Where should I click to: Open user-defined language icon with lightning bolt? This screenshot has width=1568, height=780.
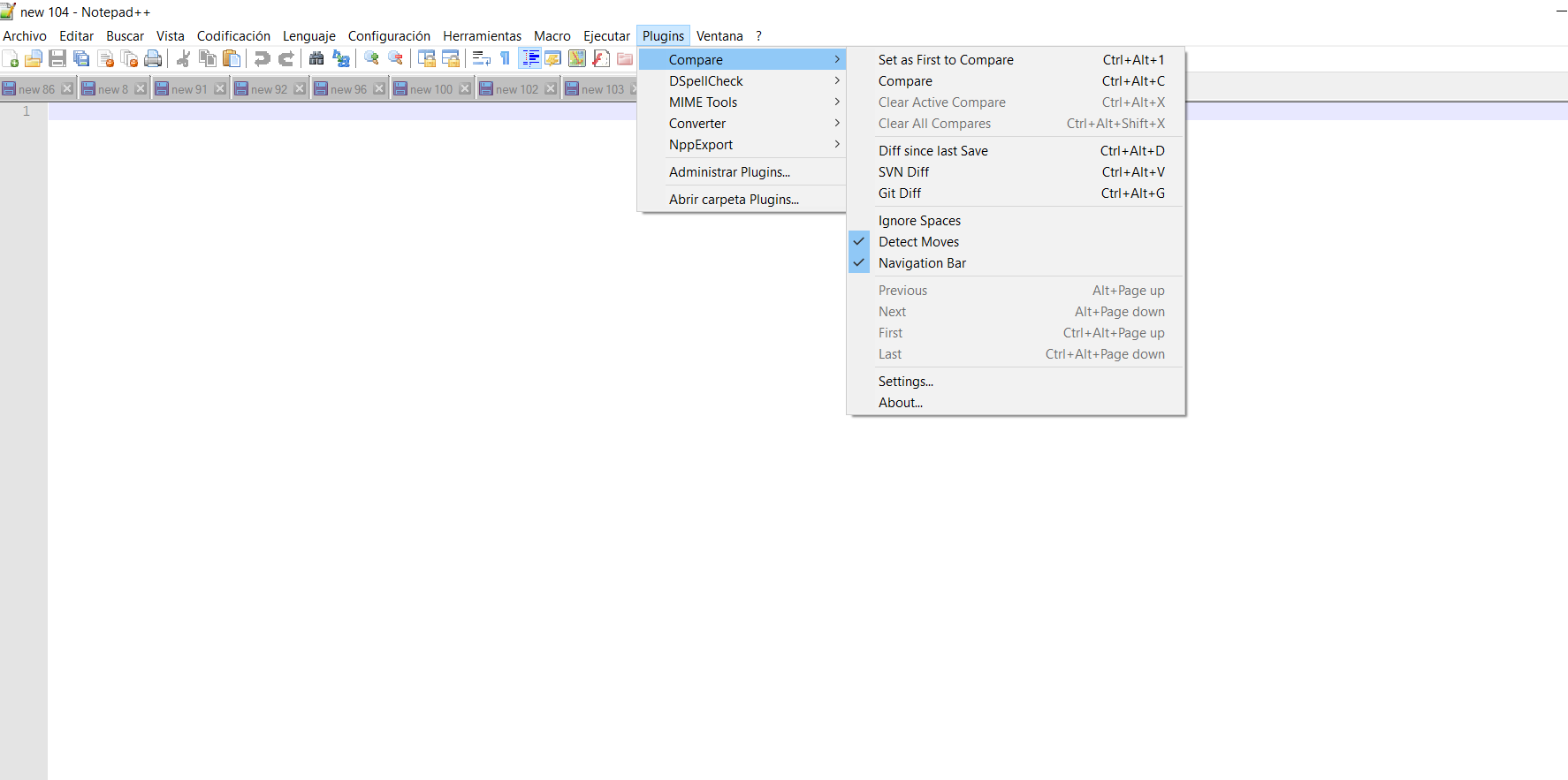tap(553, 59)
